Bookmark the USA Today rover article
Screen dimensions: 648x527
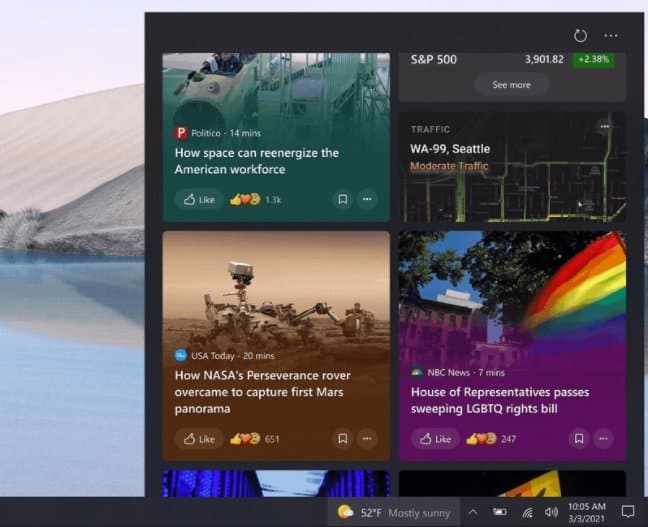click(343, 439)
